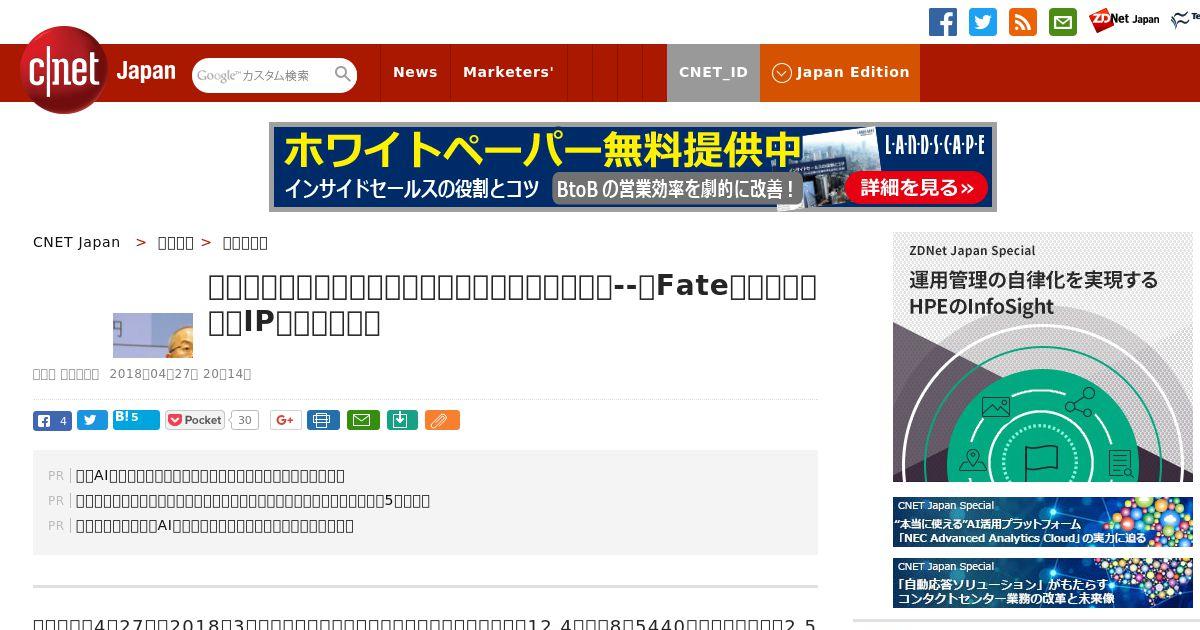This screenshot has width=1200, height=630.
Task: Tweet the article via Twitter share button
Action: click(92, 420)
